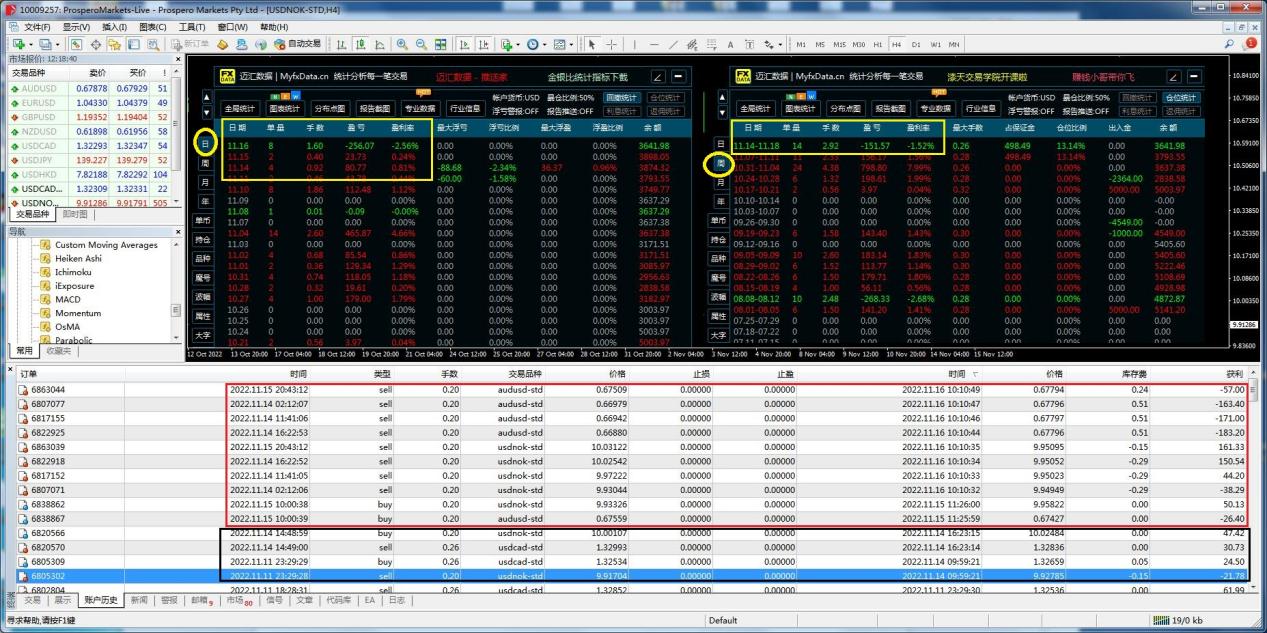The width and height of the screenshot is (1267, 633).
Task: Select the D1 timeframe
Action: pos(916,44)
